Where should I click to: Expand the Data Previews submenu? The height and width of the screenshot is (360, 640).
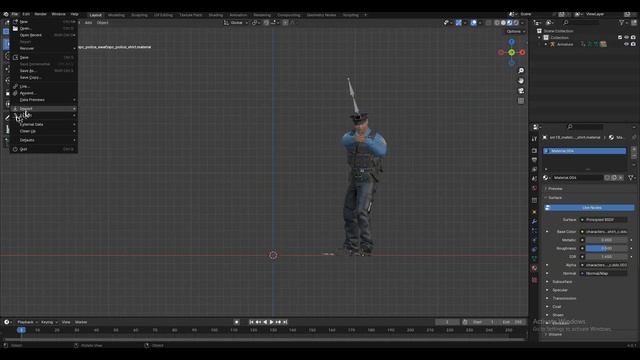point(43,100)
